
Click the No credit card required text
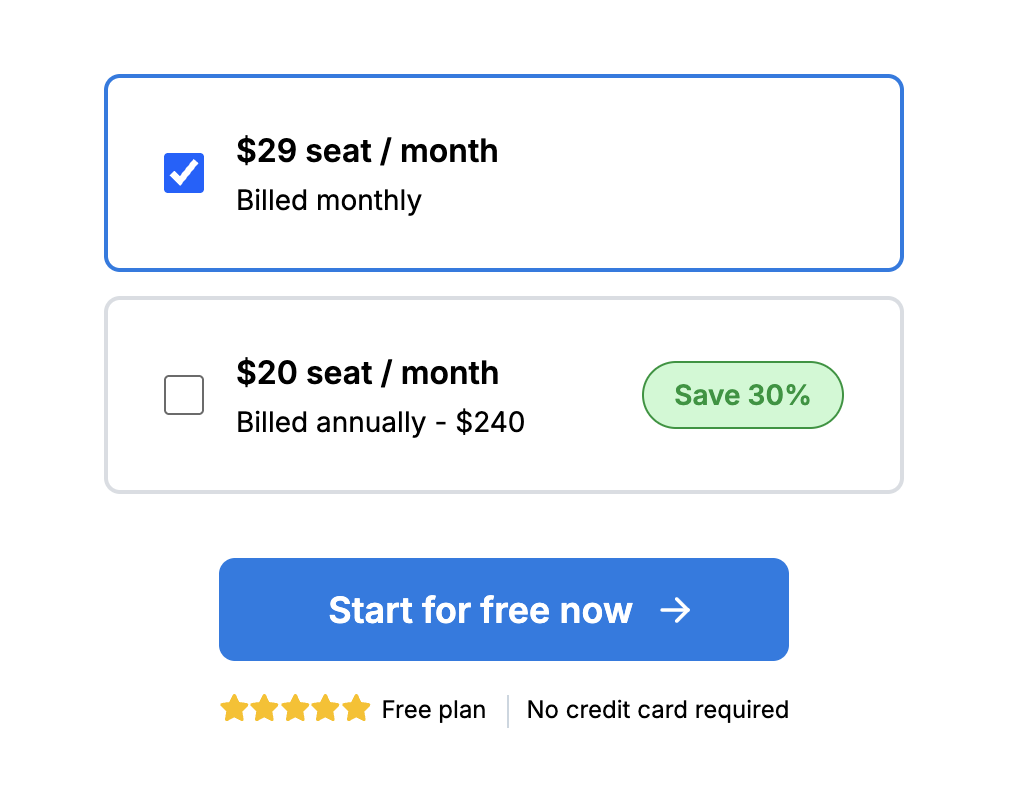(x=657, y=709)
